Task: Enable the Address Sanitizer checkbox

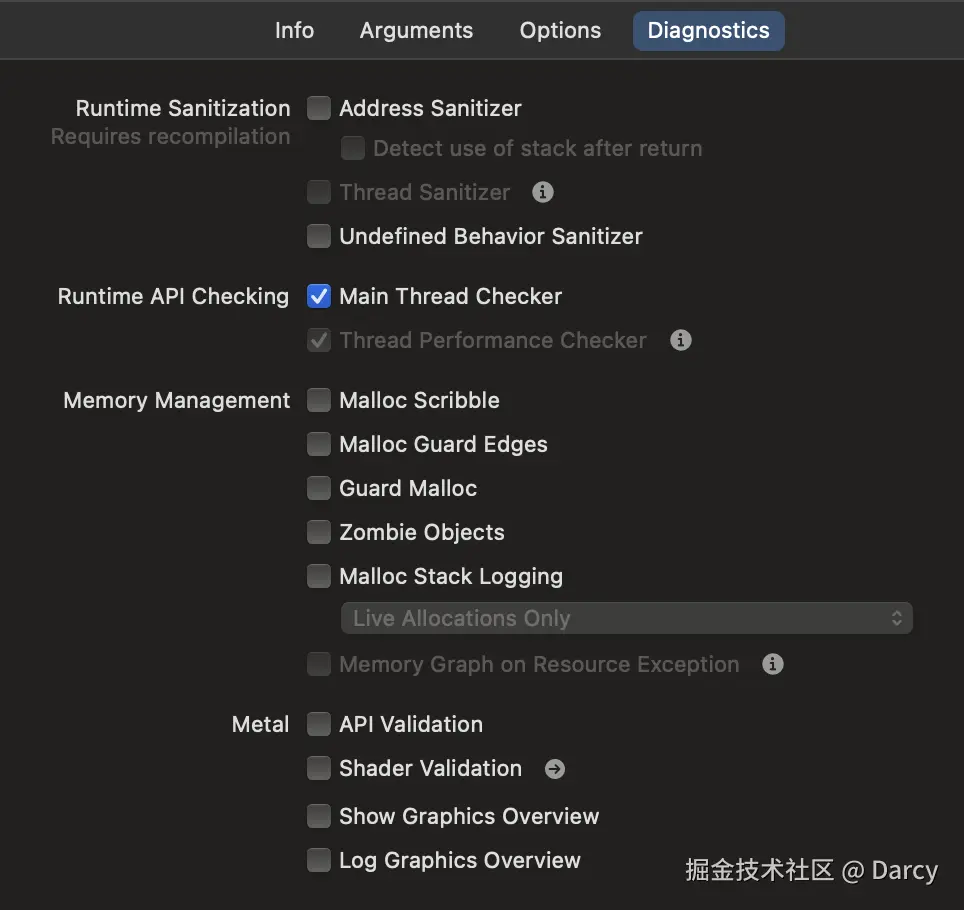Action: pyautogui.click(x=319, y=108)
